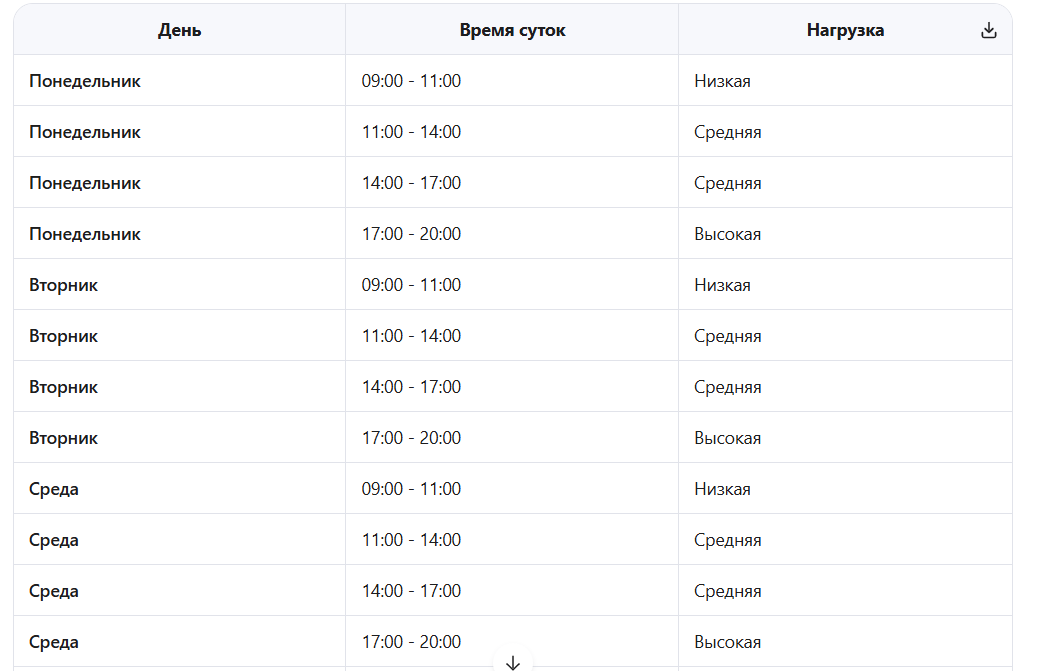The width and height of the screenshot is (1050, 671).
Task: Download the table using the download icon
Action: tap(988, 30)
